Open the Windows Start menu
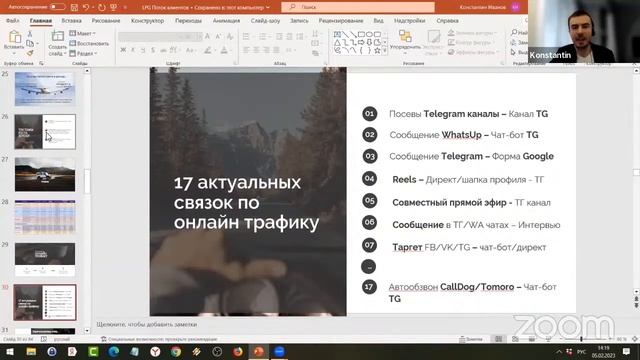Viewport: 640px width, 360px height. [x=10, y=351]
